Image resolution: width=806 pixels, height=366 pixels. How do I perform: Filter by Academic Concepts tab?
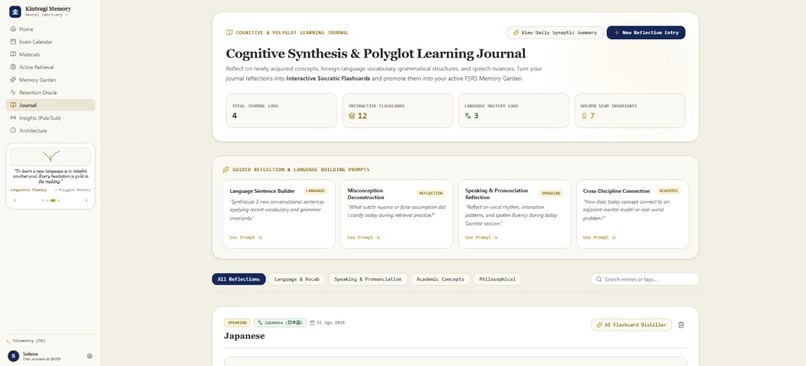pos(440,279)
